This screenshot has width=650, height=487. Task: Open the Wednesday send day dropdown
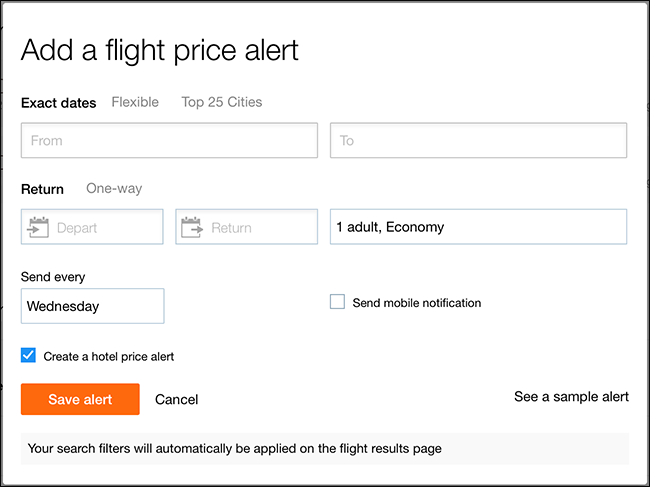tap(92, 306)
